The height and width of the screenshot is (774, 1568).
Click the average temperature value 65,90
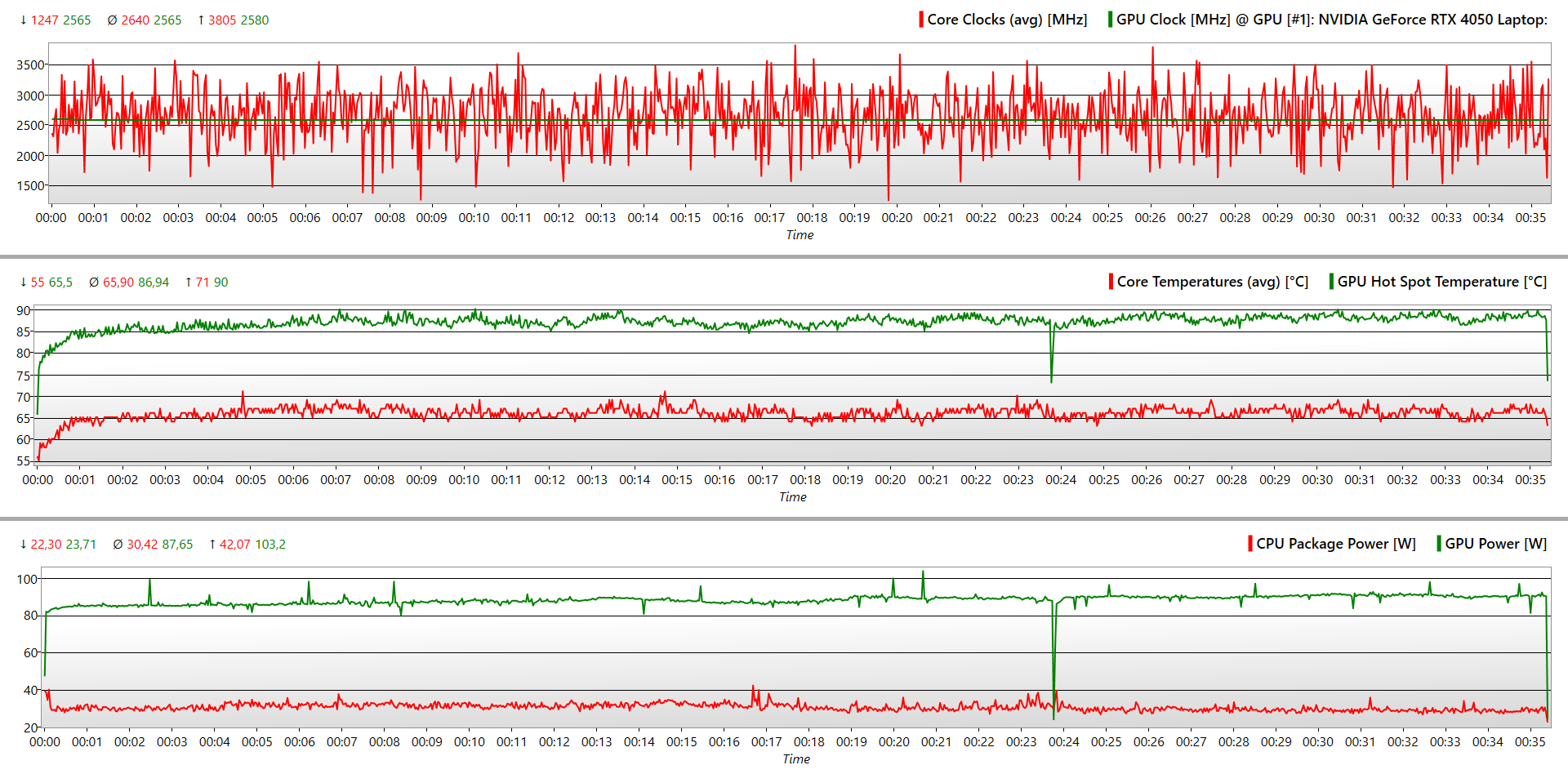point(118,282)
